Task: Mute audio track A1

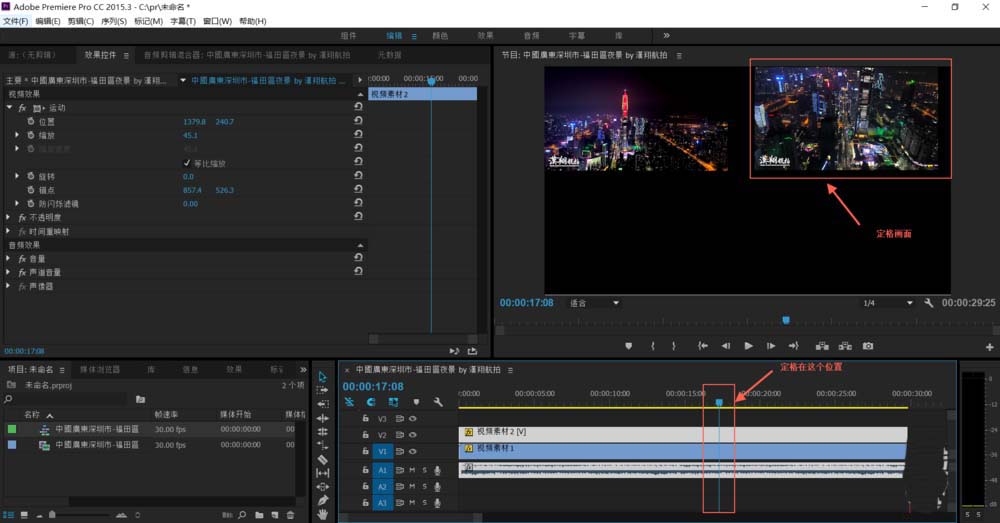Action: tap(412, 470)
